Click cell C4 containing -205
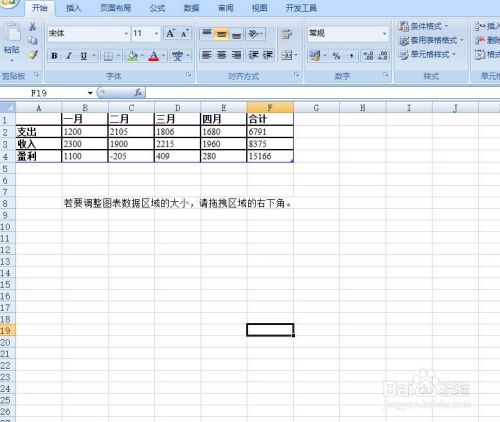 (x=131, y=156)
